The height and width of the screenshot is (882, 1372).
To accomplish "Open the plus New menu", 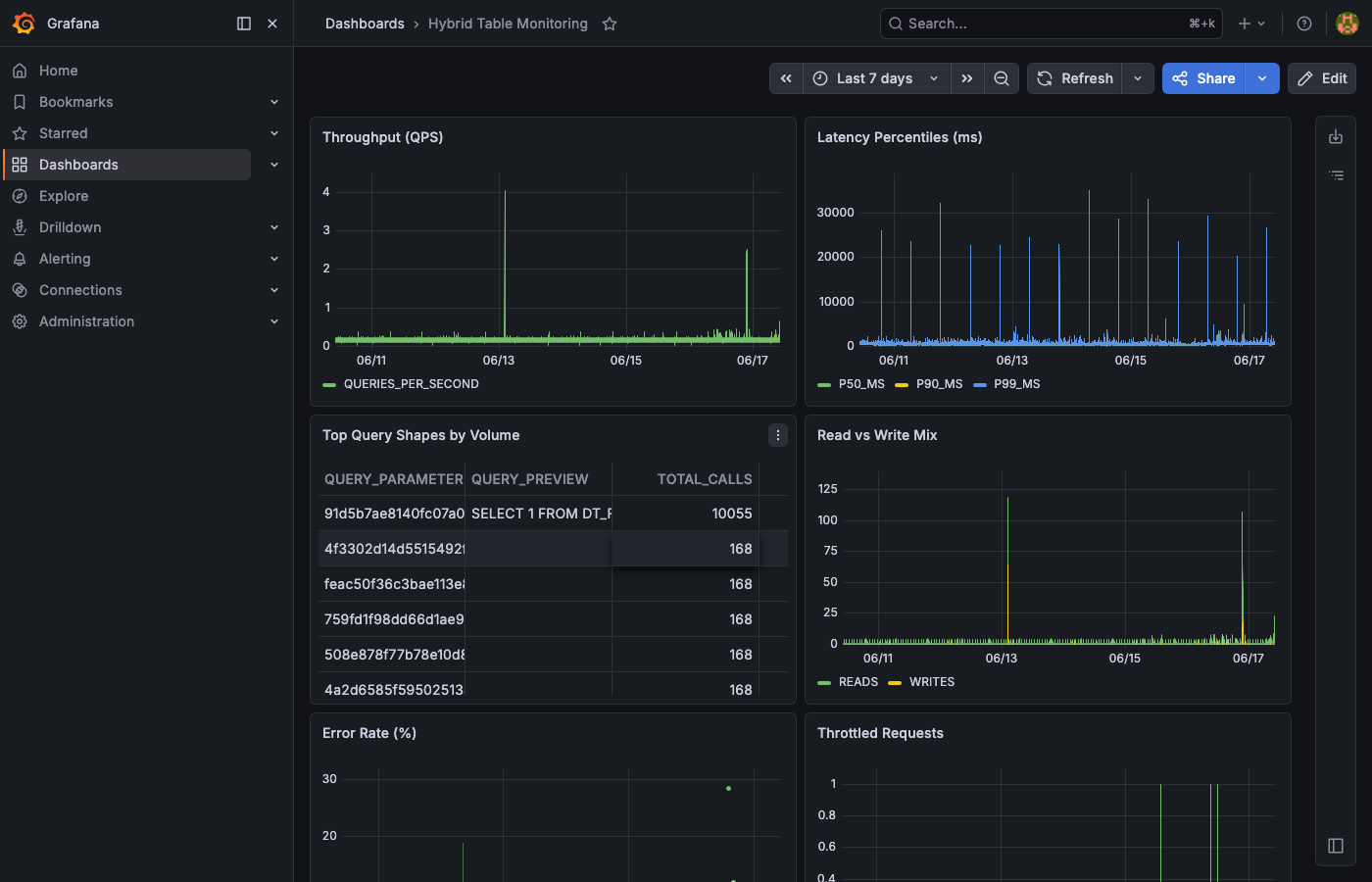I will [1251, 24].
